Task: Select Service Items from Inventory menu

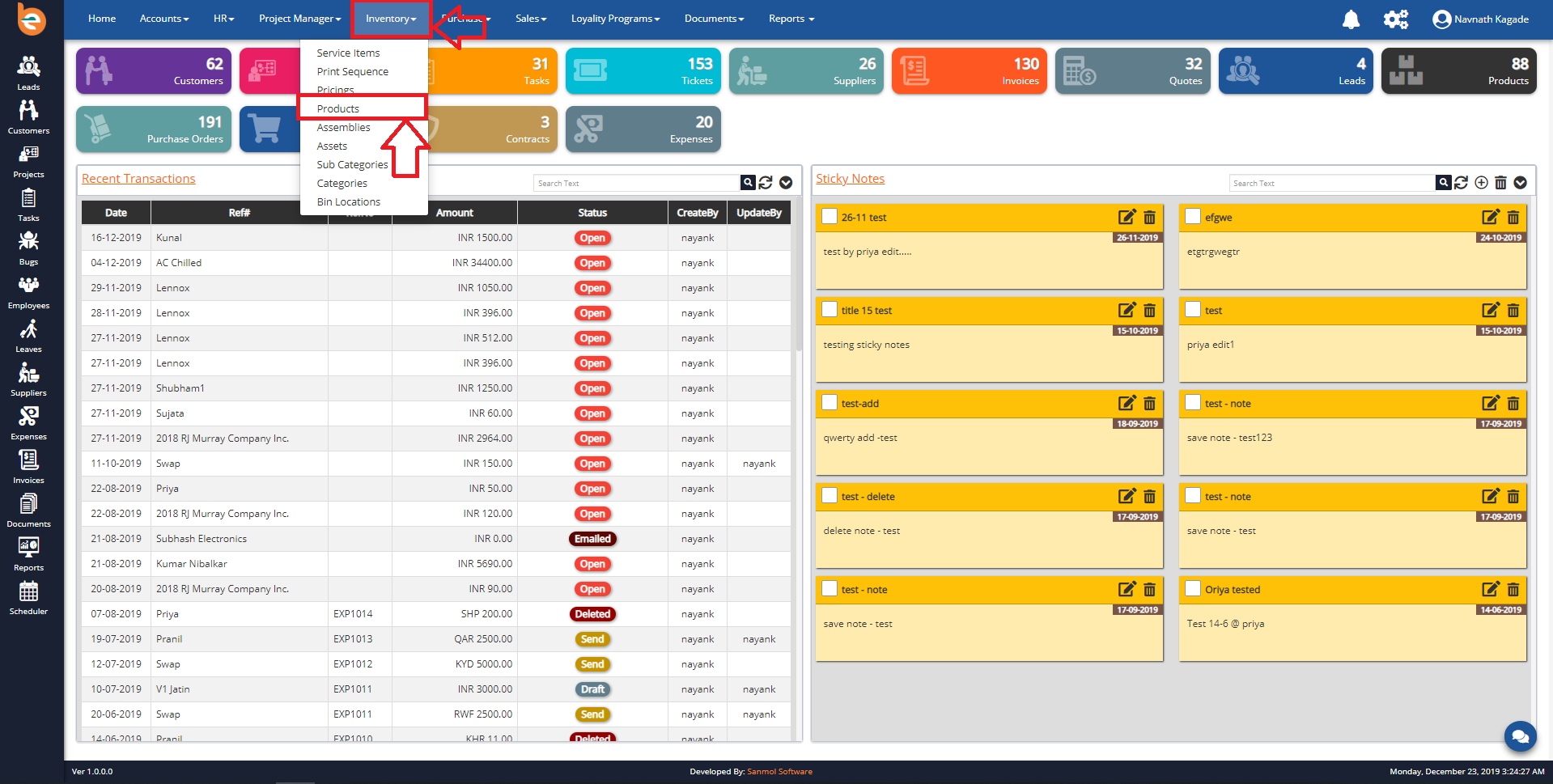Action: click(348, 53)
